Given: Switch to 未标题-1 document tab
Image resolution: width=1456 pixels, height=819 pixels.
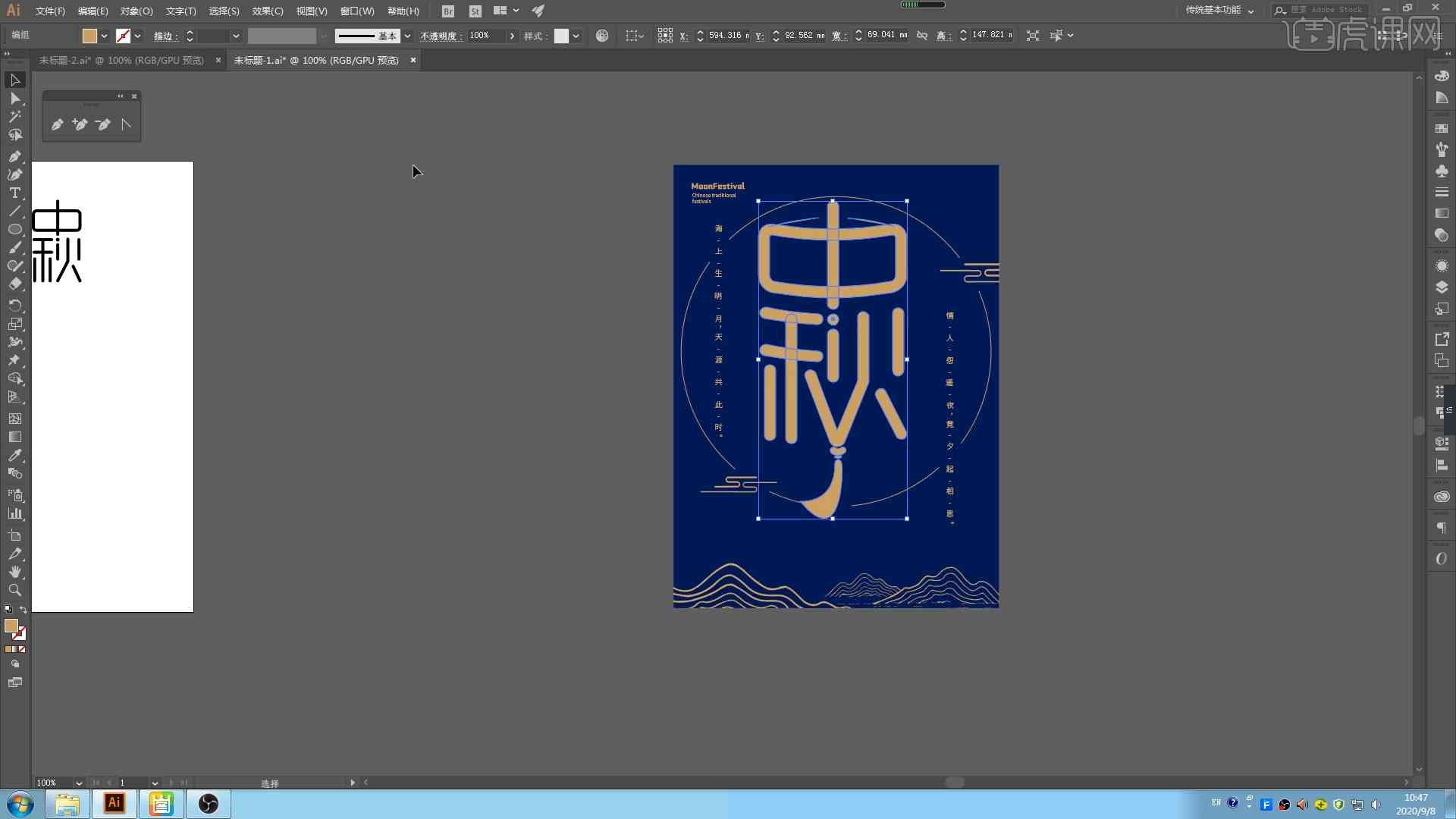Looking at the screenshot, I should [x=316, y=60].
